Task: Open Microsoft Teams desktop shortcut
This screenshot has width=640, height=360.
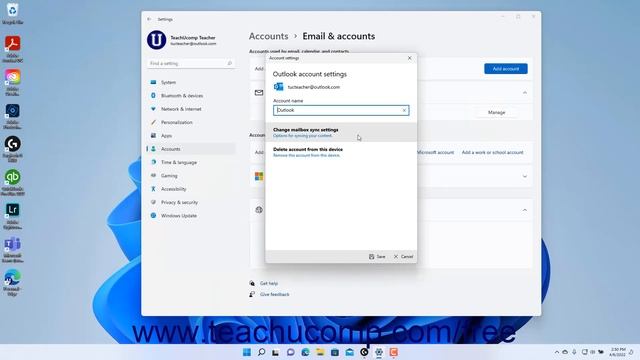Action: pyautogui.click(x=12, y=244)
